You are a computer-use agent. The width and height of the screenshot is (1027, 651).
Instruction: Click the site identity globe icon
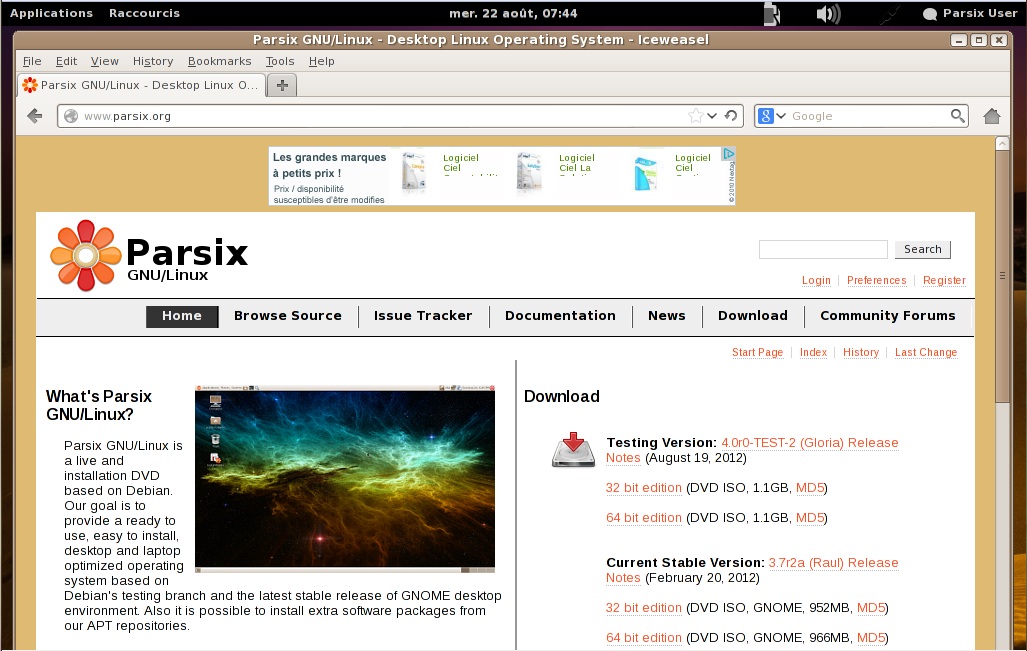[x=71, y=116]
